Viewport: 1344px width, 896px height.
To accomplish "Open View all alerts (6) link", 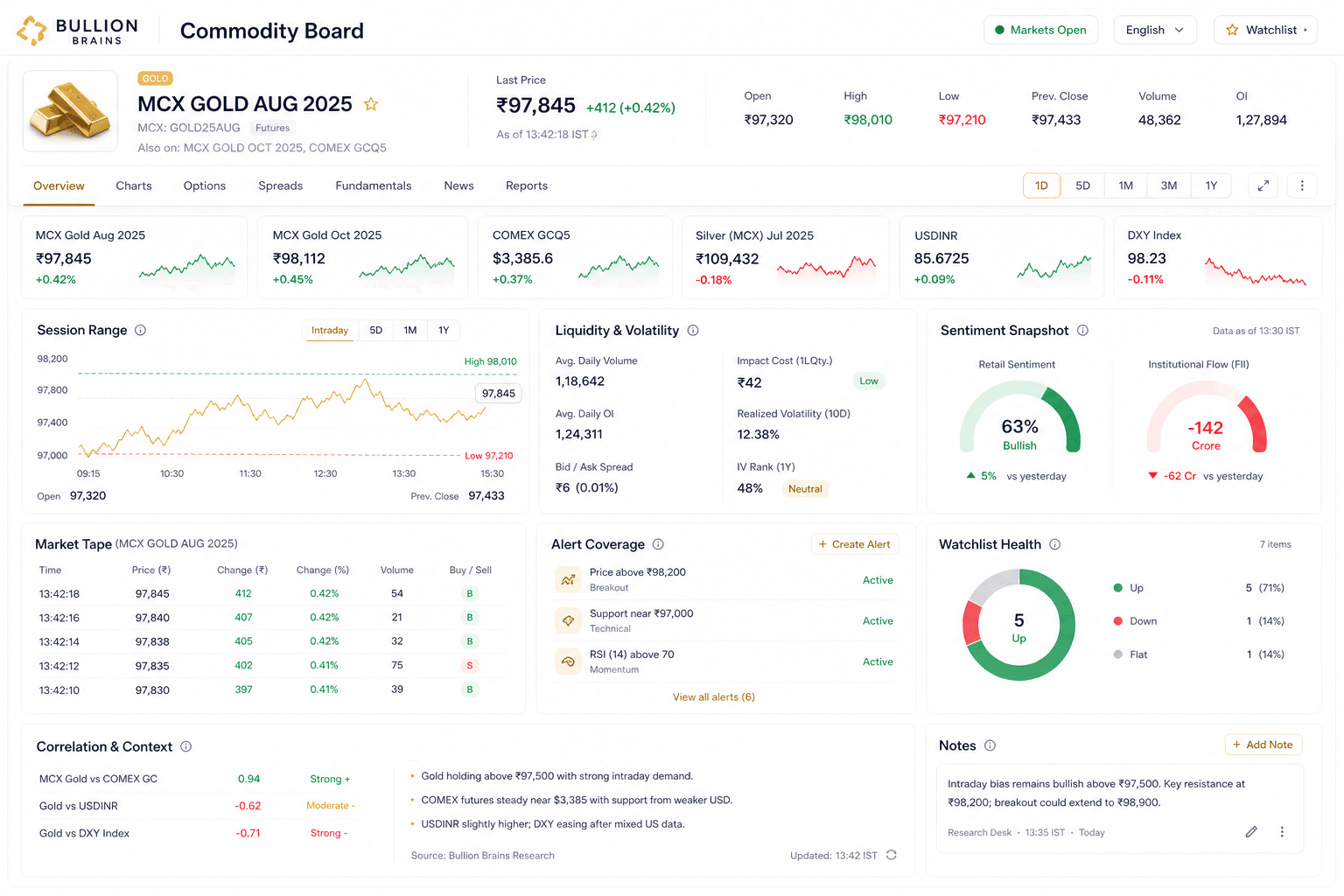I will pyautogui.click(x=714, y=697).
